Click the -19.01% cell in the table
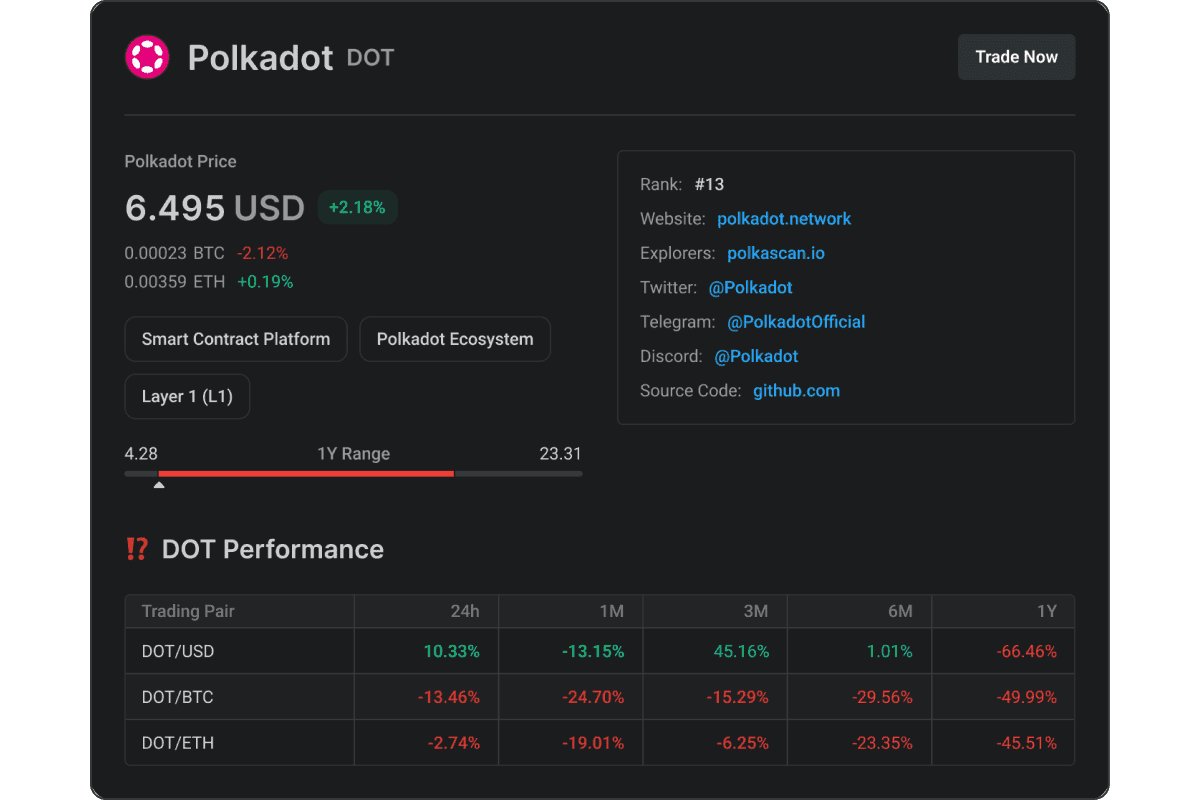The image size is (1200, 800). click(592, 743)
